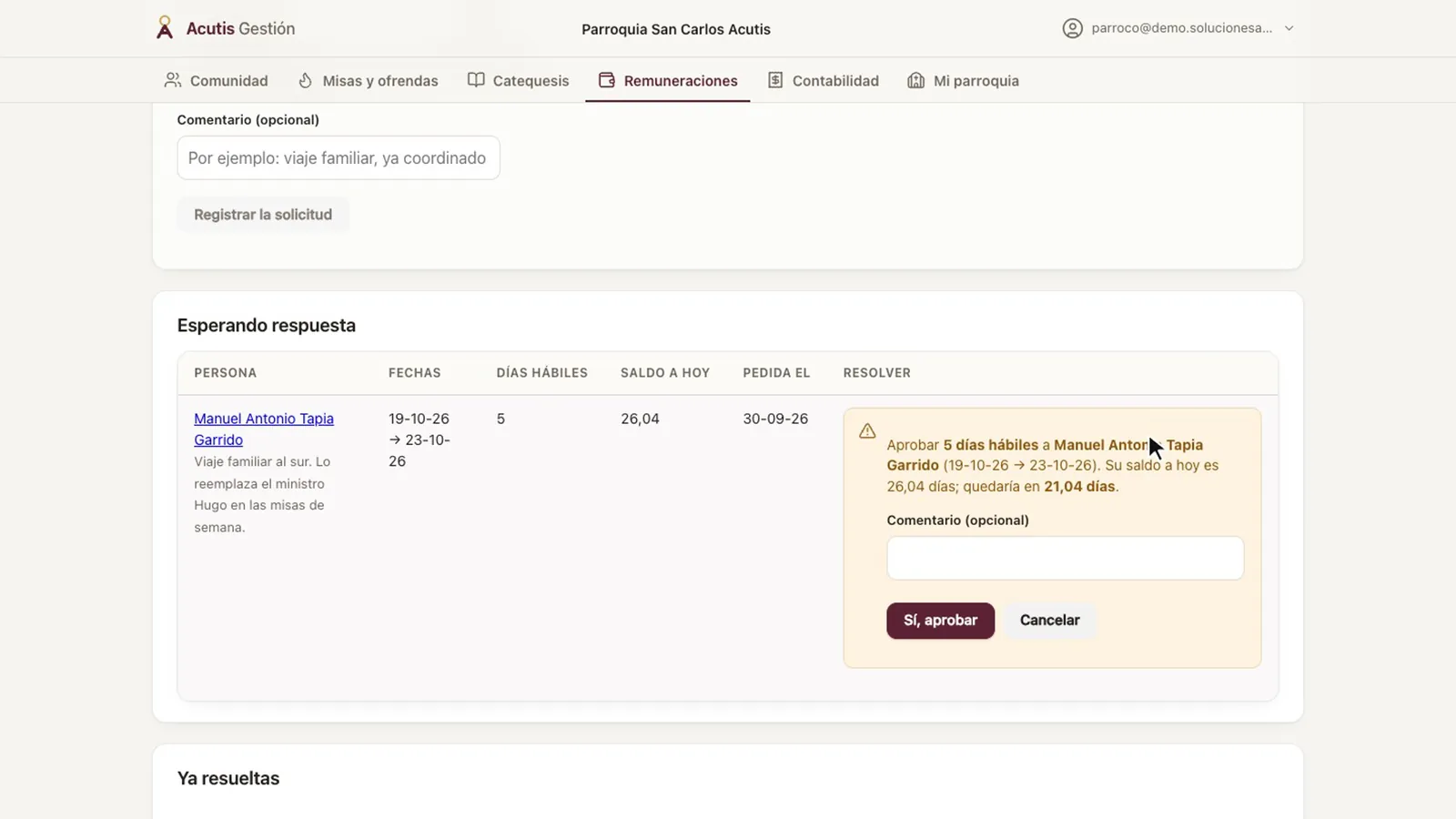
Task: Click the Parroquia San Carlos Acutis title
Action: pyautogui.click(x=676, y=29)
